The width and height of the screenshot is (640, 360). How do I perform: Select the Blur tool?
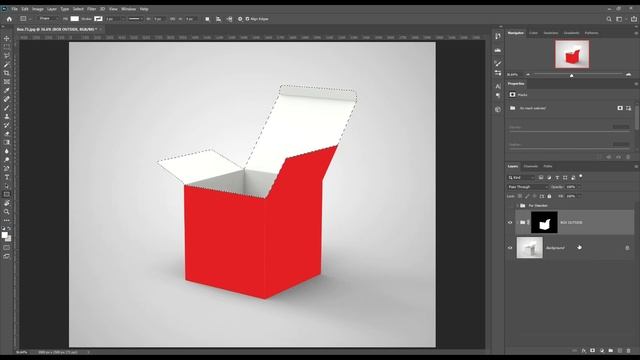(7, 151)
